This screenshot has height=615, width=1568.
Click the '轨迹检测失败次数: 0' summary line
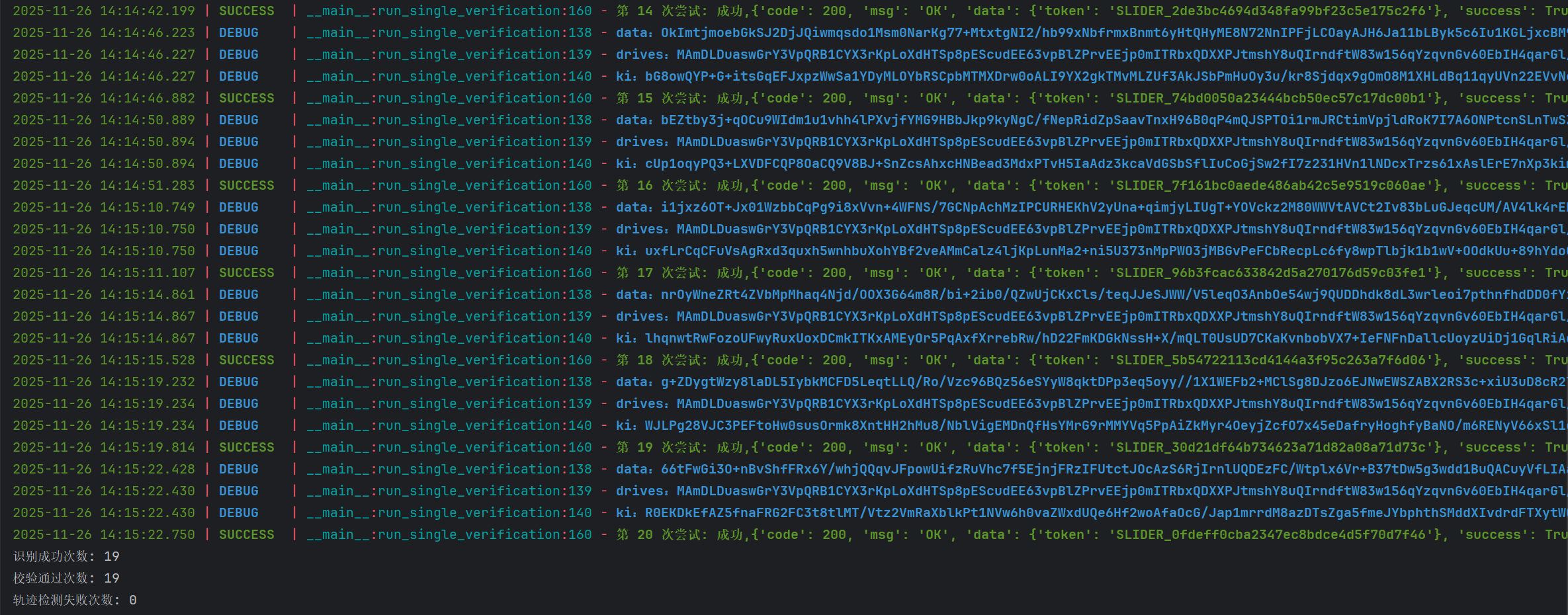coord(75,600)
